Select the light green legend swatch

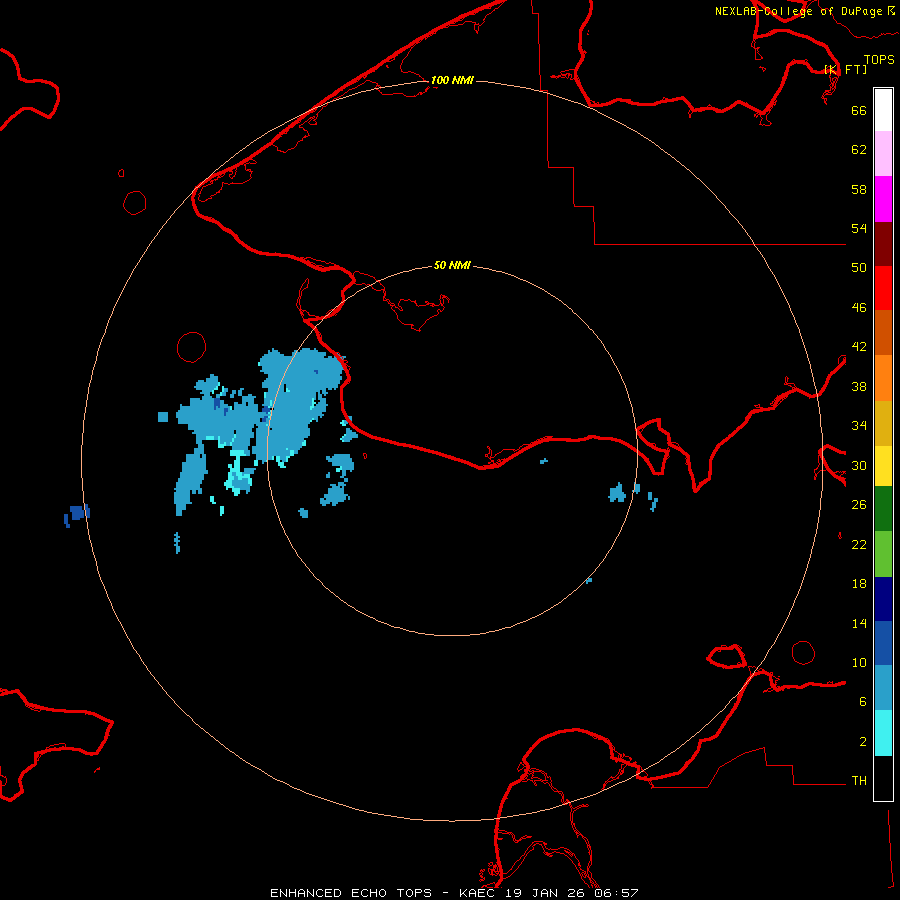883,554
